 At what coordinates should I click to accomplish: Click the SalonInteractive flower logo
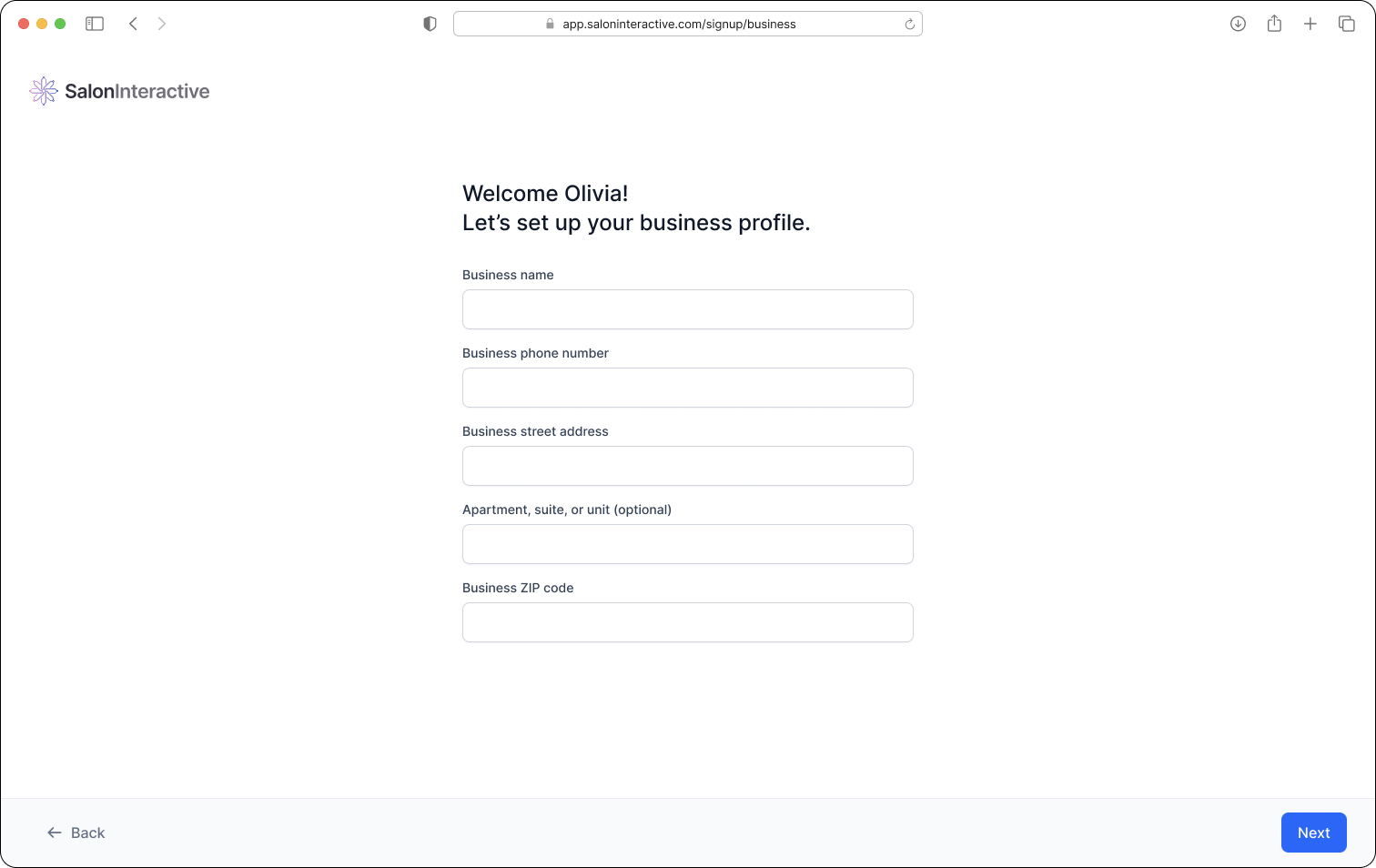pyautogui.click(x=44, y=91)
